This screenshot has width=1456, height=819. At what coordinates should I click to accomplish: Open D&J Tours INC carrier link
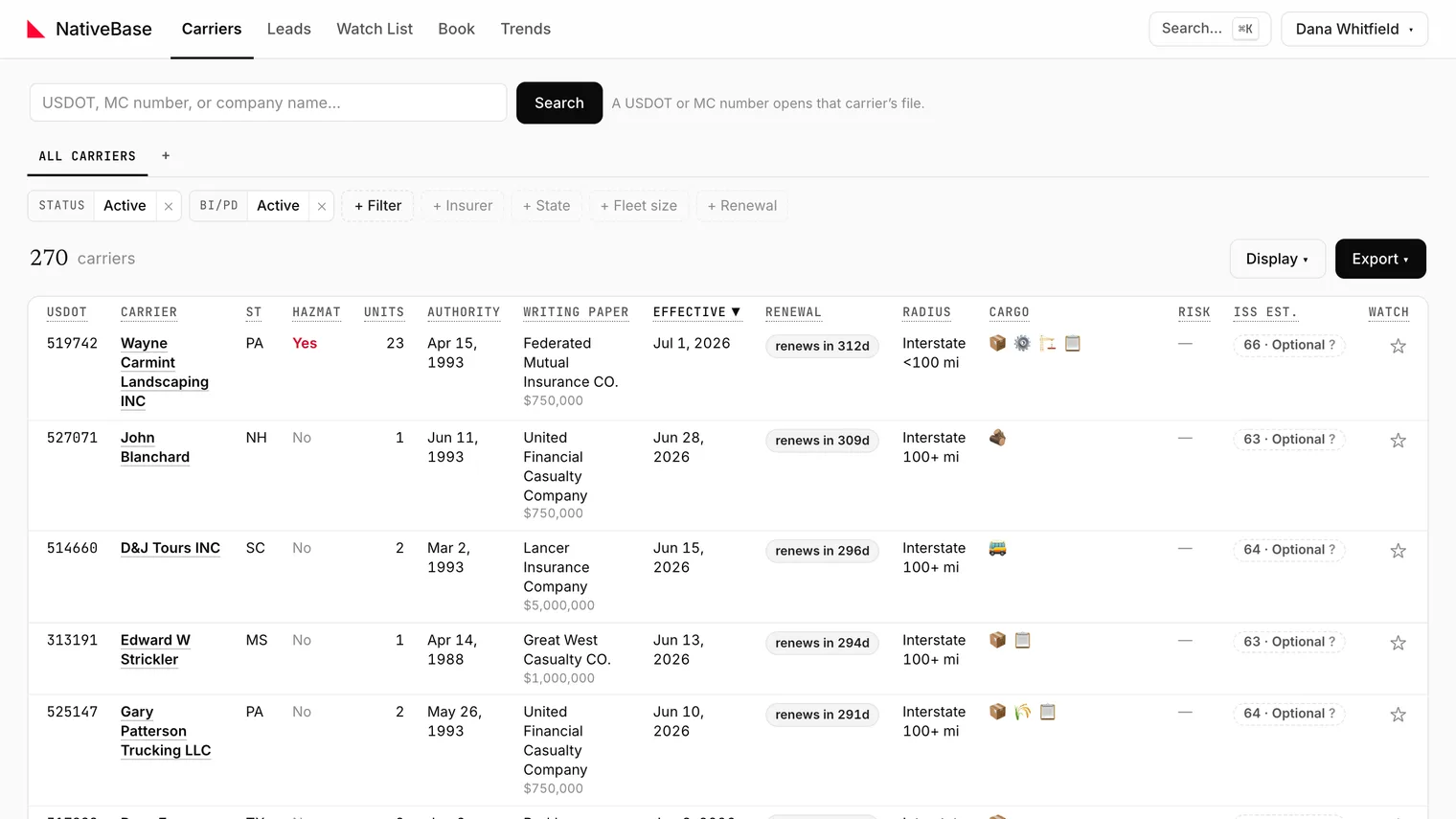[x=171, y=548]
